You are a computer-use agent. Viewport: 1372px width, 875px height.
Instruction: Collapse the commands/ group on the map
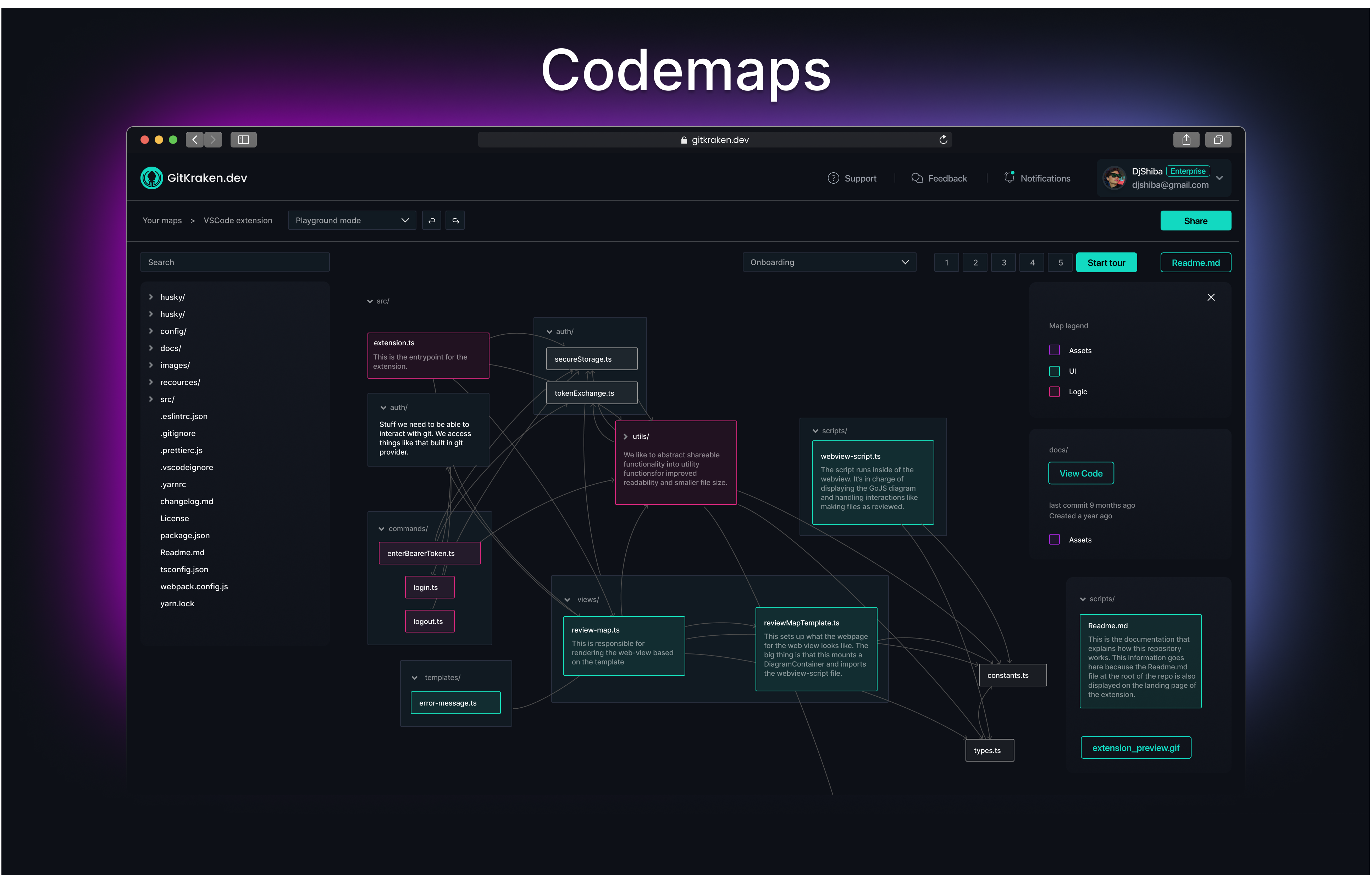[x=381, y=529]
